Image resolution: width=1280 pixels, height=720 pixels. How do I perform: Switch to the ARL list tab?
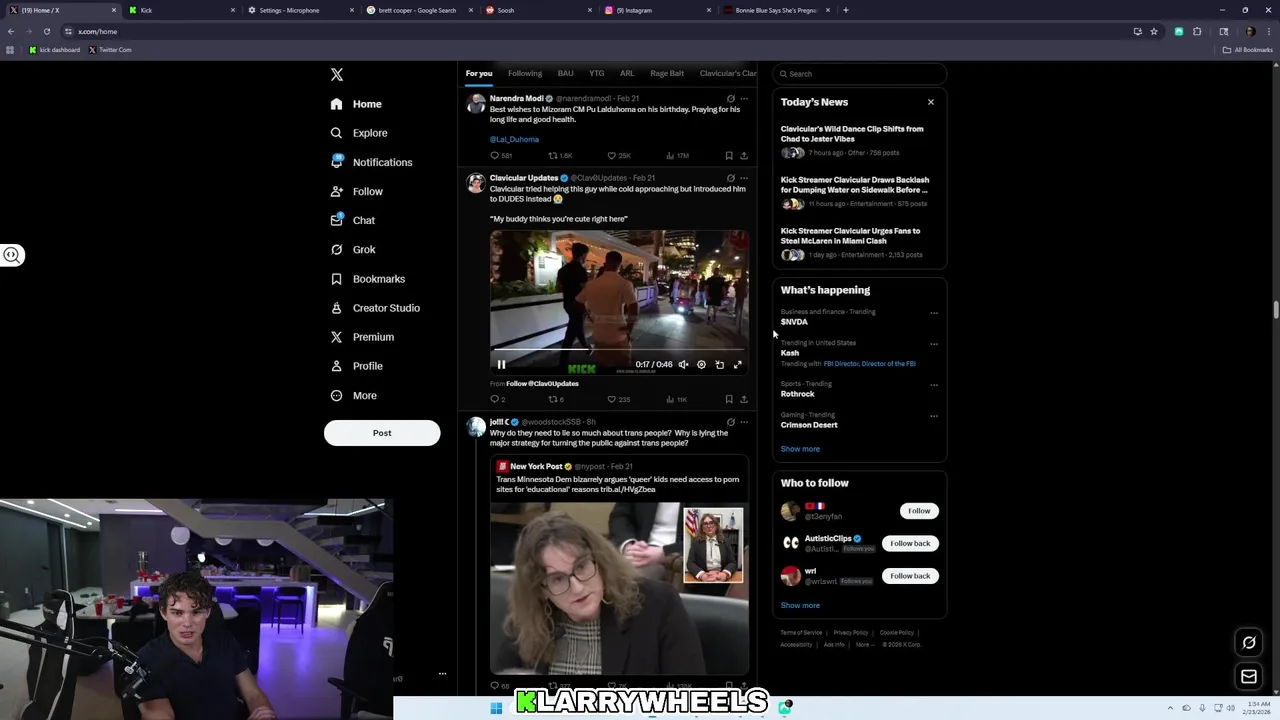pos(627,73)
